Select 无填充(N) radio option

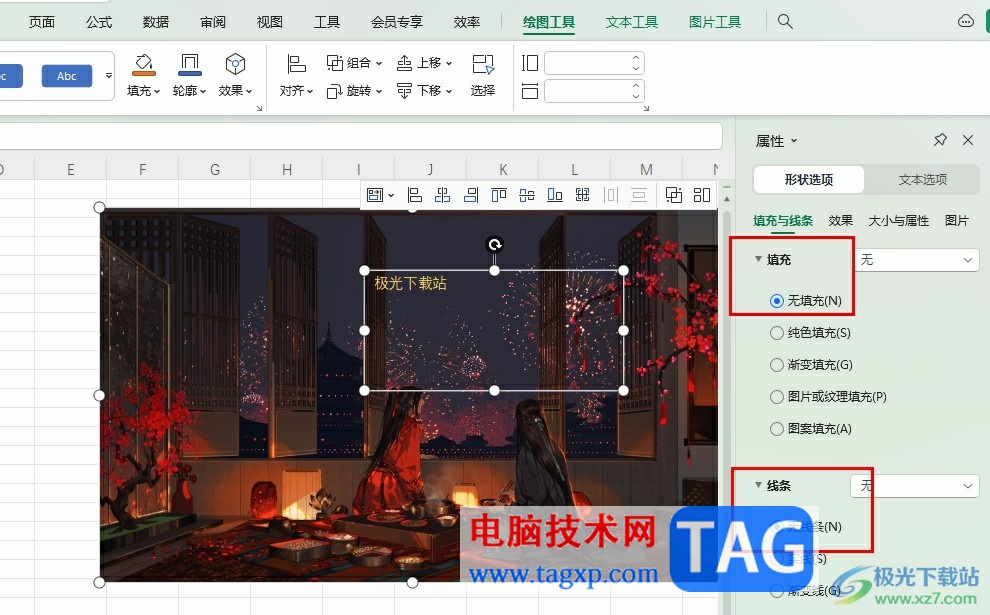coord(777,301)
